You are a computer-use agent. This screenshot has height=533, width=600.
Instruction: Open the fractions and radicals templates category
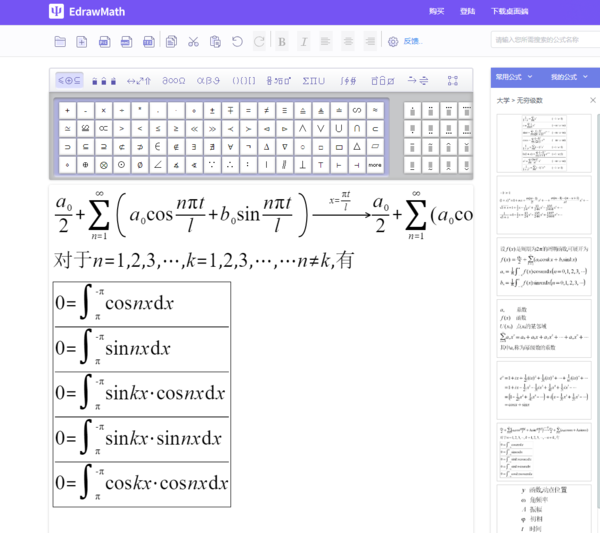pos(279,81)
